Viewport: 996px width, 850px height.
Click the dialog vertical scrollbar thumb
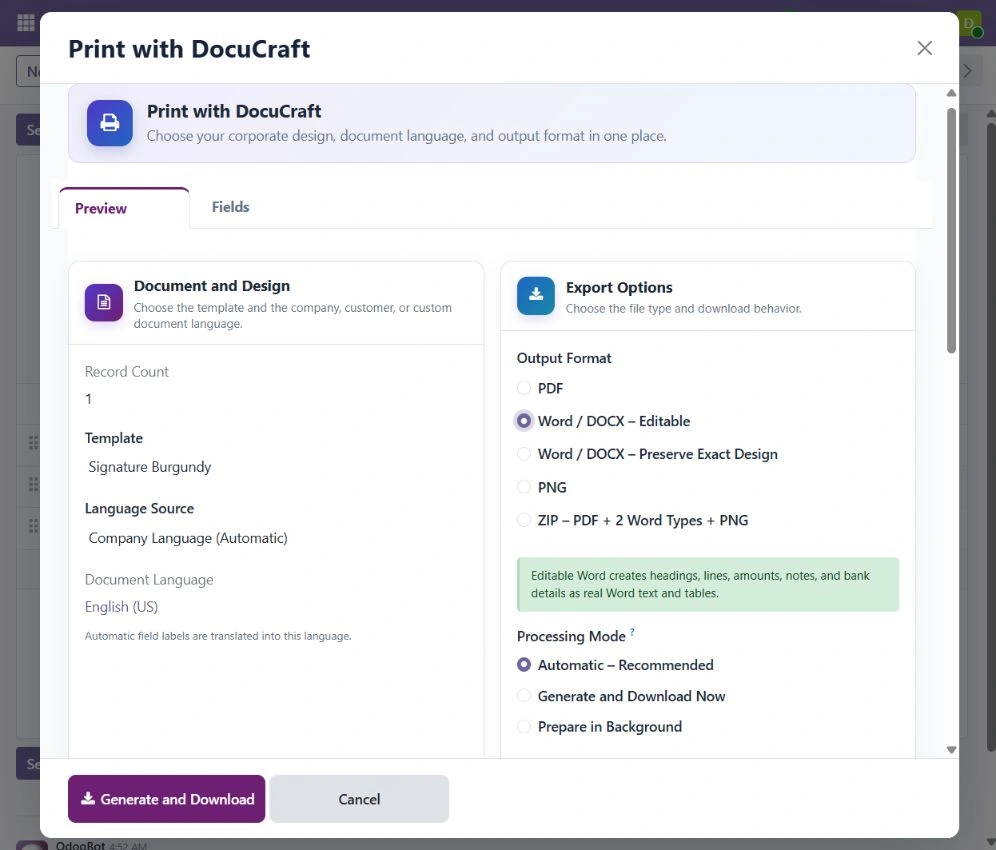[951, 231]
